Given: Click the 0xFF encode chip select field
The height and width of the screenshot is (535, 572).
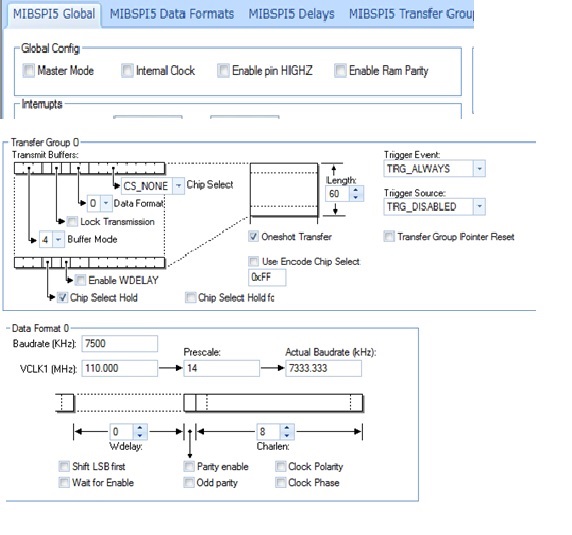Looking at the screenshot, I should click(267, 278).
